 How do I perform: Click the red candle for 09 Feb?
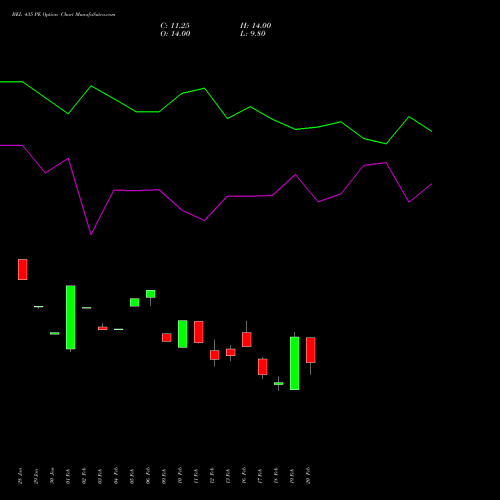click(167, 337)
